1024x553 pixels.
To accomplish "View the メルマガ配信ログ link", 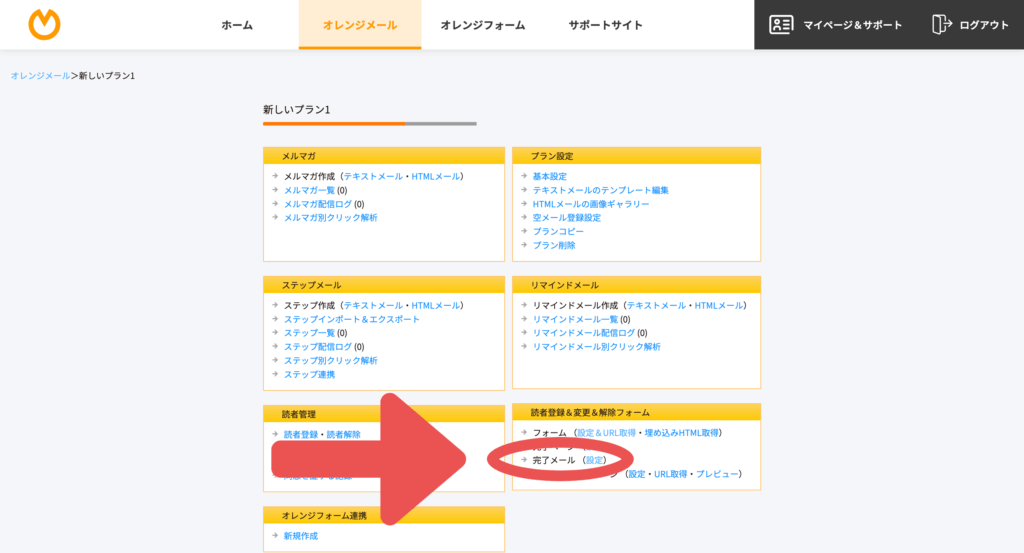I will 317,204.
